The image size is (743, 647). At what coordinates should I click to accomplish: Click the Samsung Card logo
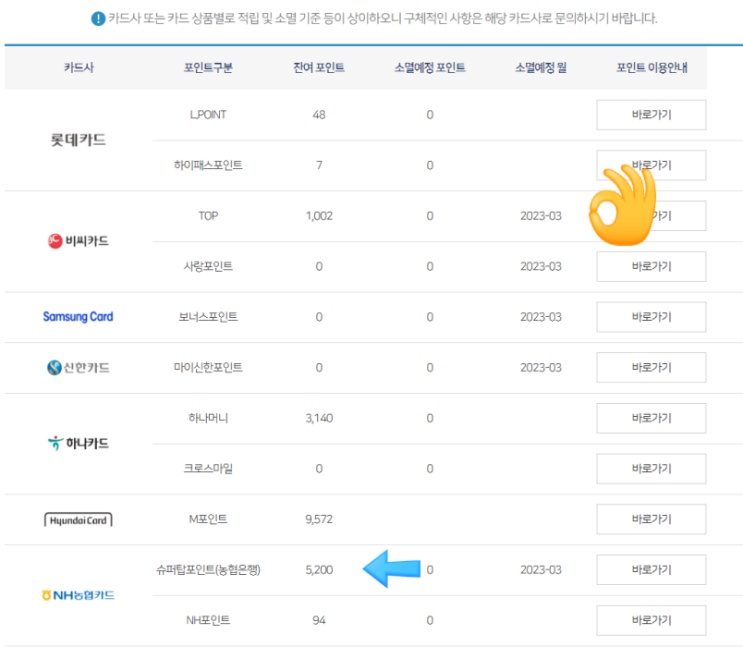[78, 317]
